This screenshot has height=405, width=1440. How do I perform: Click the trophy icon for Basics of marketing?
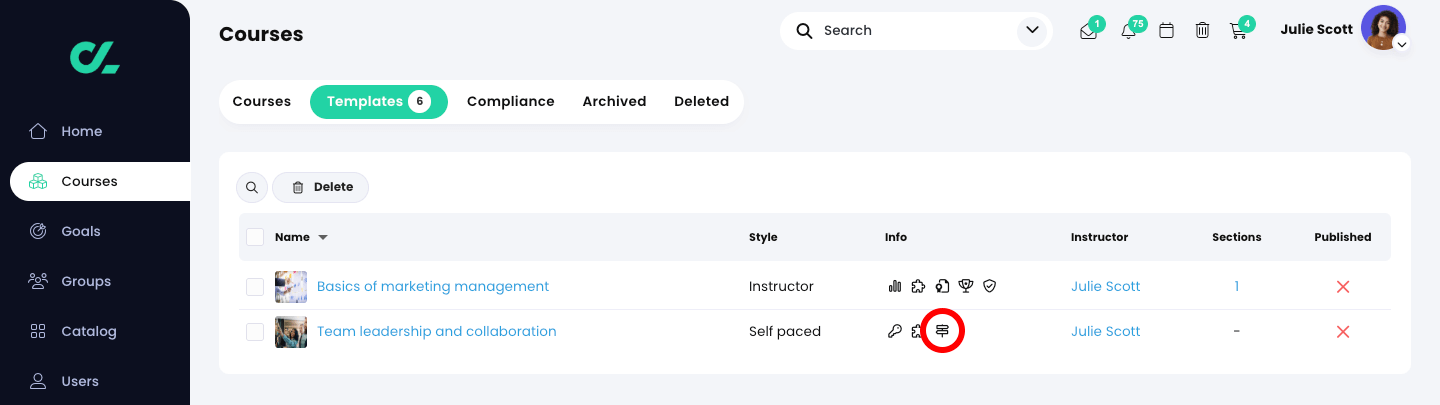point(966,287)
